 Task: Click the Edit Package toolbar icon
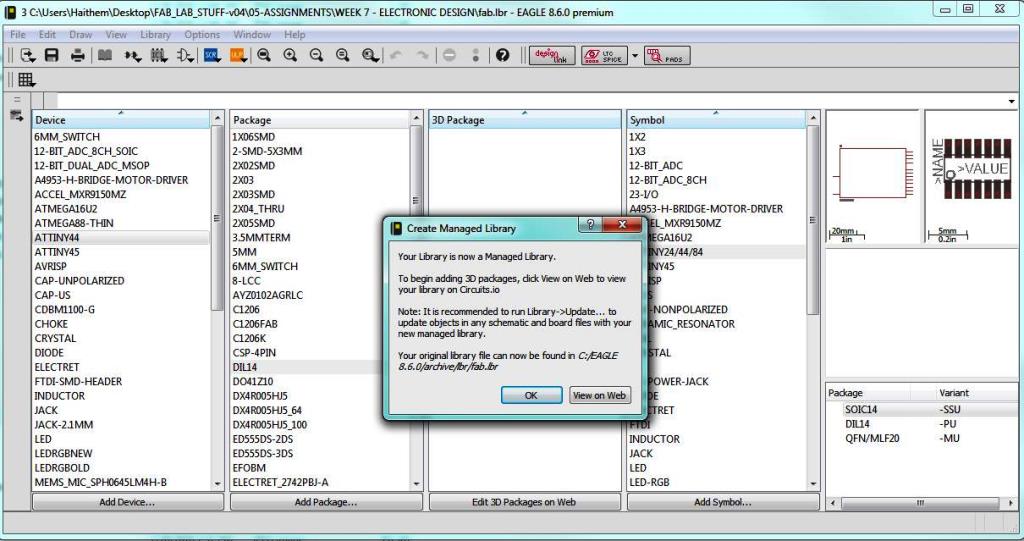coord(159,56)
